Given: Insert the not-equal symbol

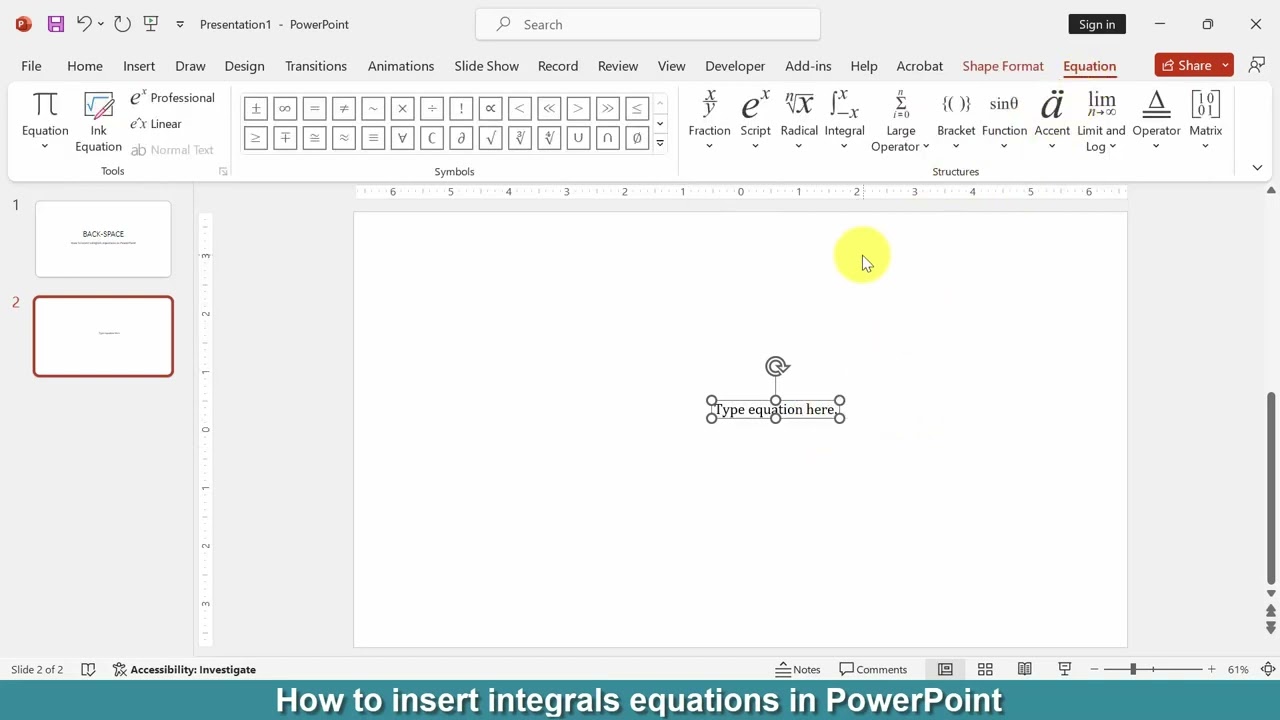Looking at the screenshot, I should 344,108.
